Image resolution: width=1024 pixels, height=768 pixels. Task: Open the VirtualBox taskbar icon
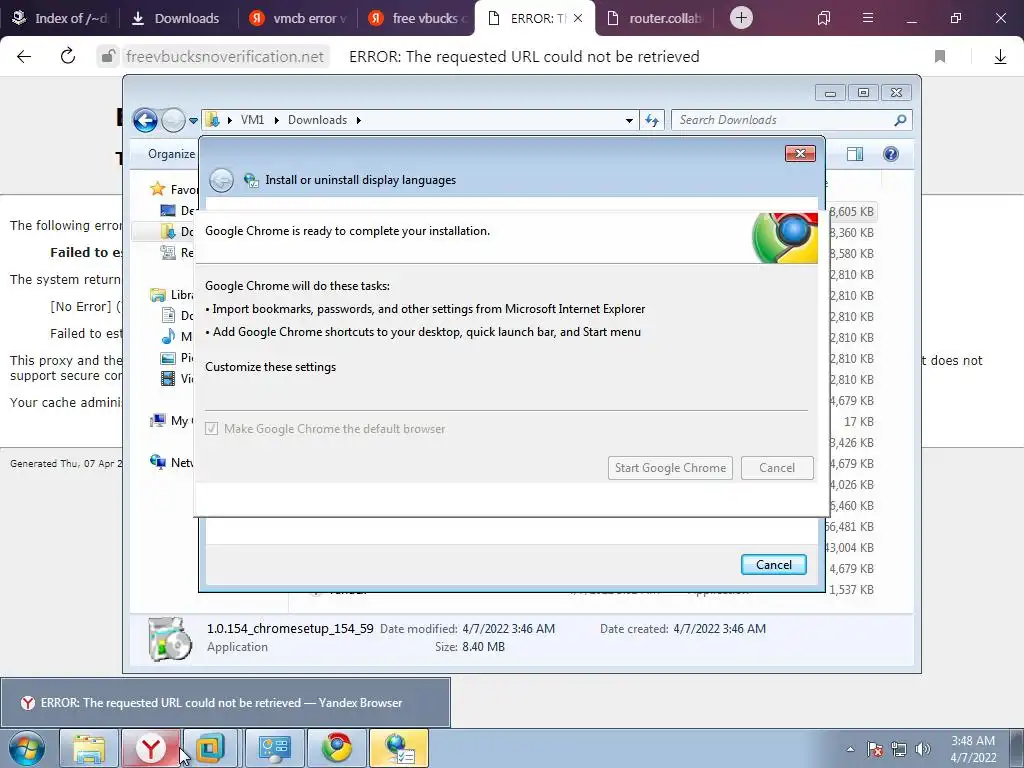tap(212, 748)
